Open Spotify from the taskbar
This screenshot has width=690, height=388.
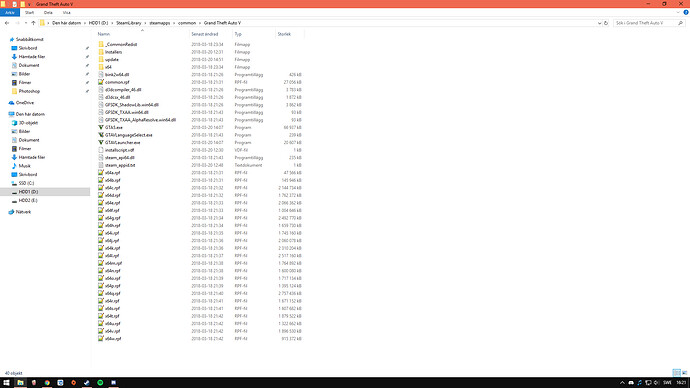click(100, 383)
